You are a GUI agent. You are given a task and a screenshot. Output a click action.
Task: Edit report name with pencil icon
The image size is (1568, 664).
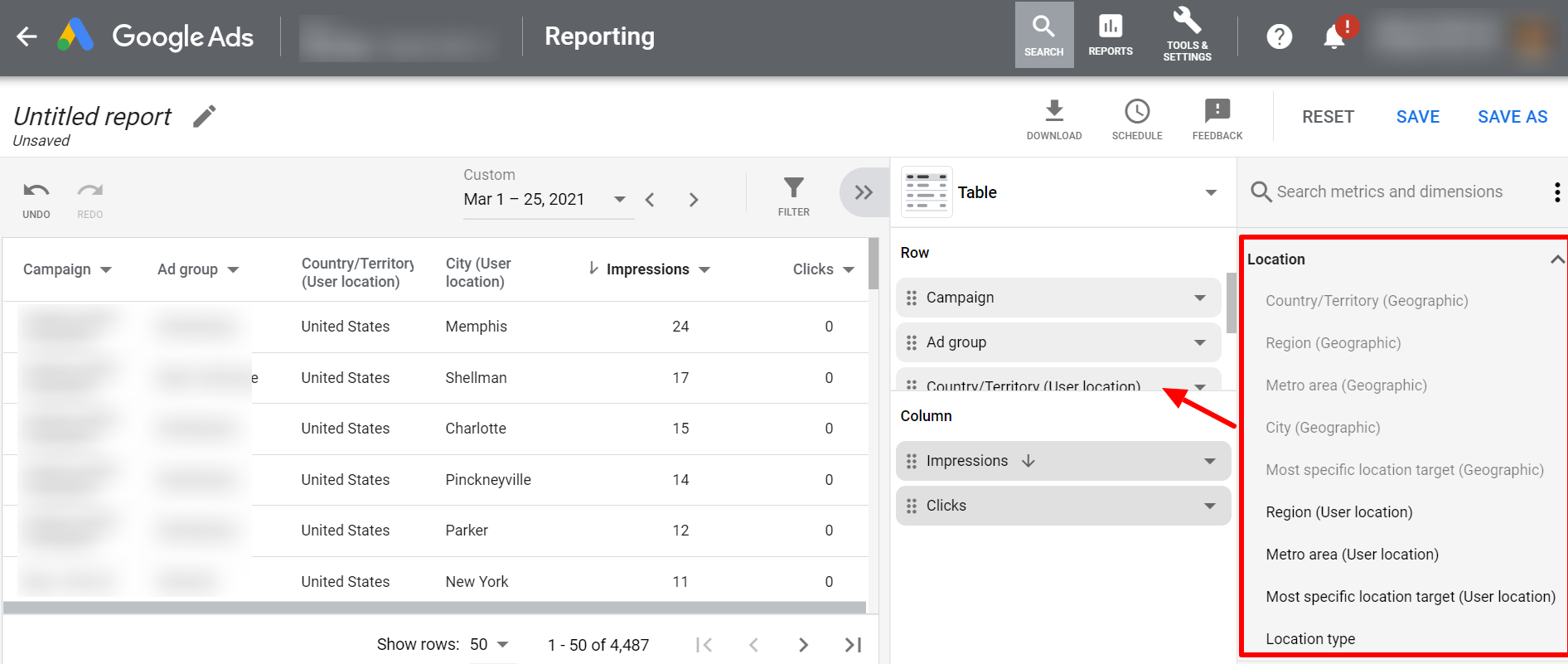pos(204,116)
